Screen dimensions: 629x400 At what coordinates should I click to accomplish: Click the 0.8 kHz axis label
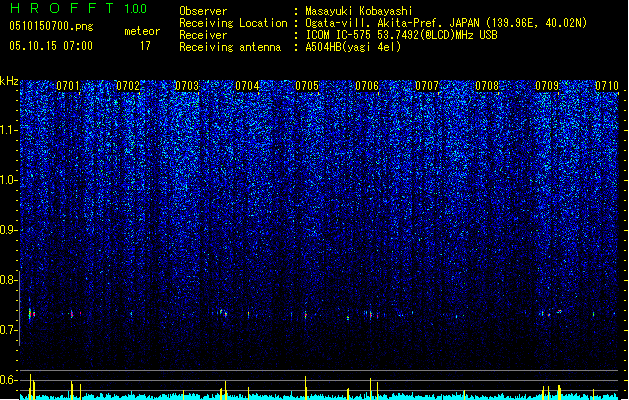pos(9,280)
